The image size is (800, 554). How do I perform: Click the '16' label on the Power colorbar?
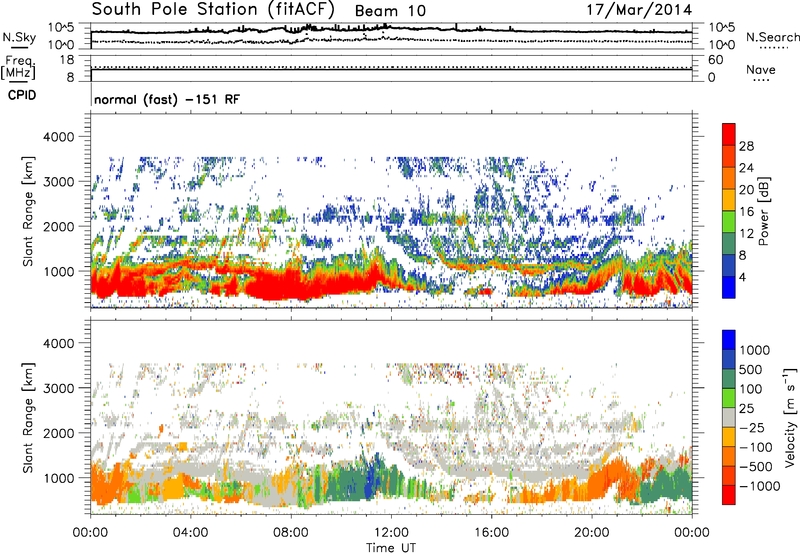point(746,212)
